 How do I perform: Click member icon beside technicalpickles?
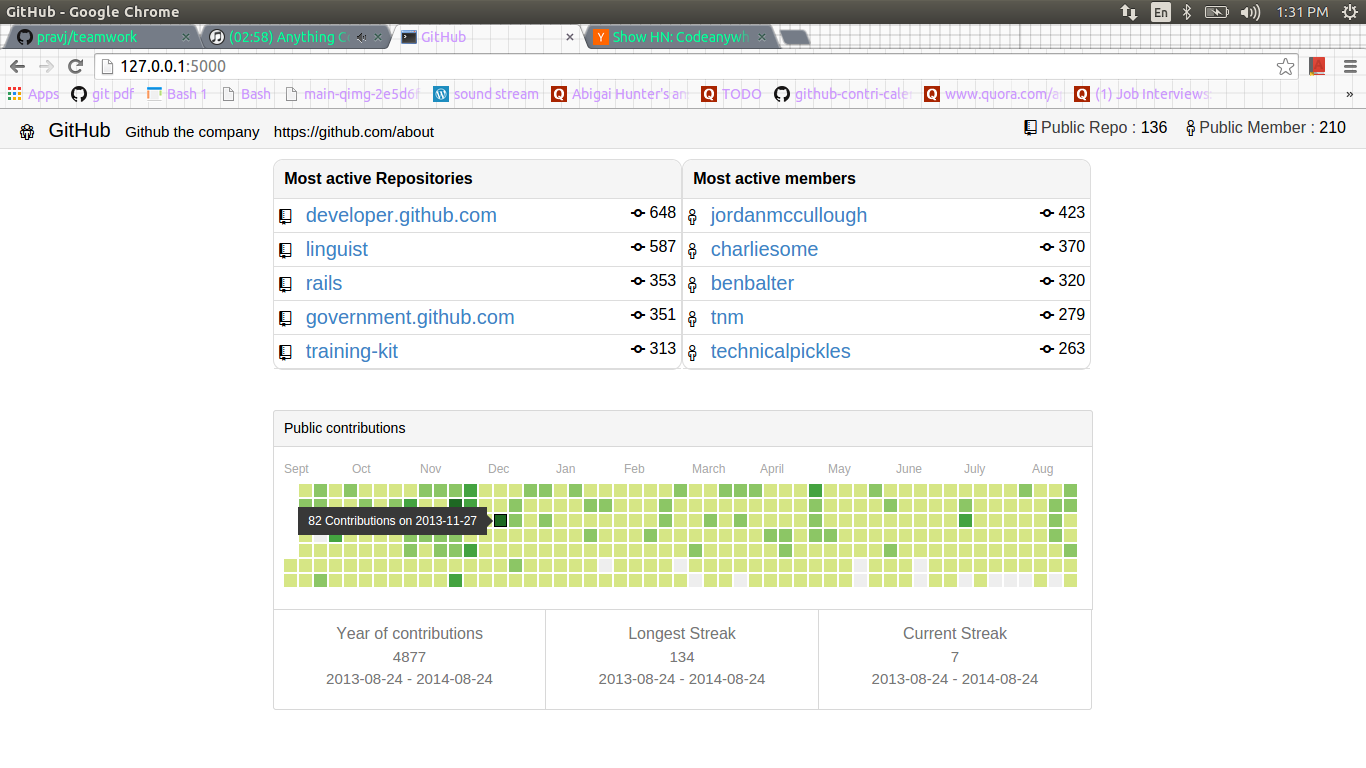coord(692,353)
